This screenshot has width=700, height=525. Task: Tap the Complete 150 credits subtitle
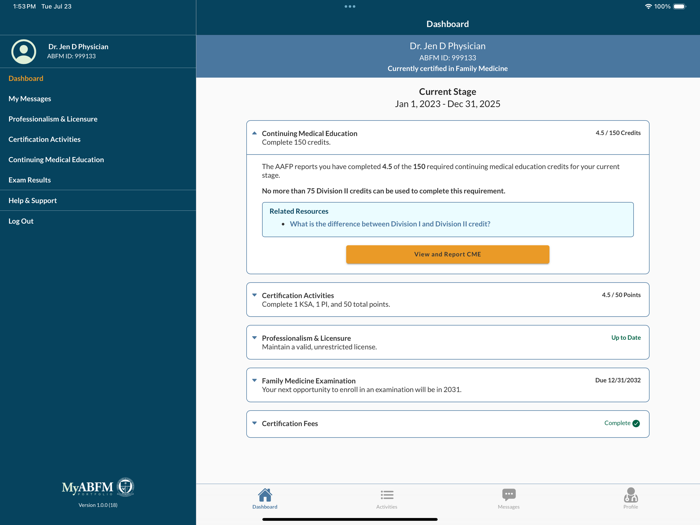(296, 142)
